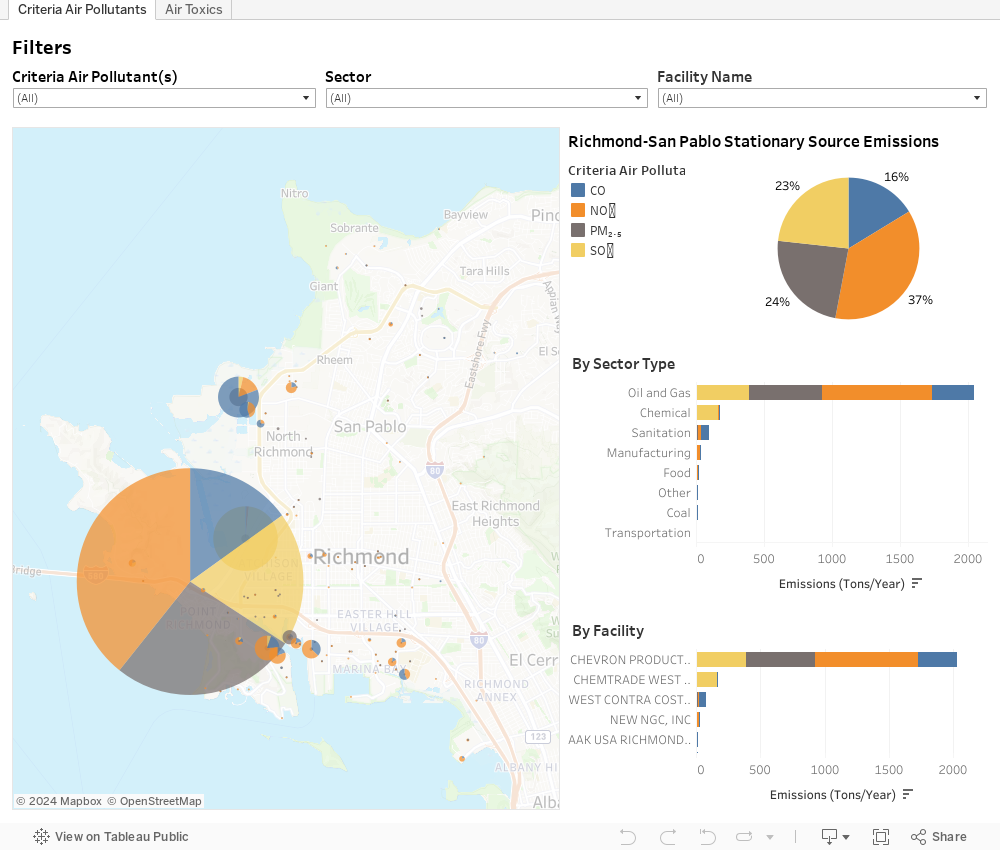Click the yellow 23% slice of summary pie
This screenshot has height=850, width=1000.
[820, 214]
